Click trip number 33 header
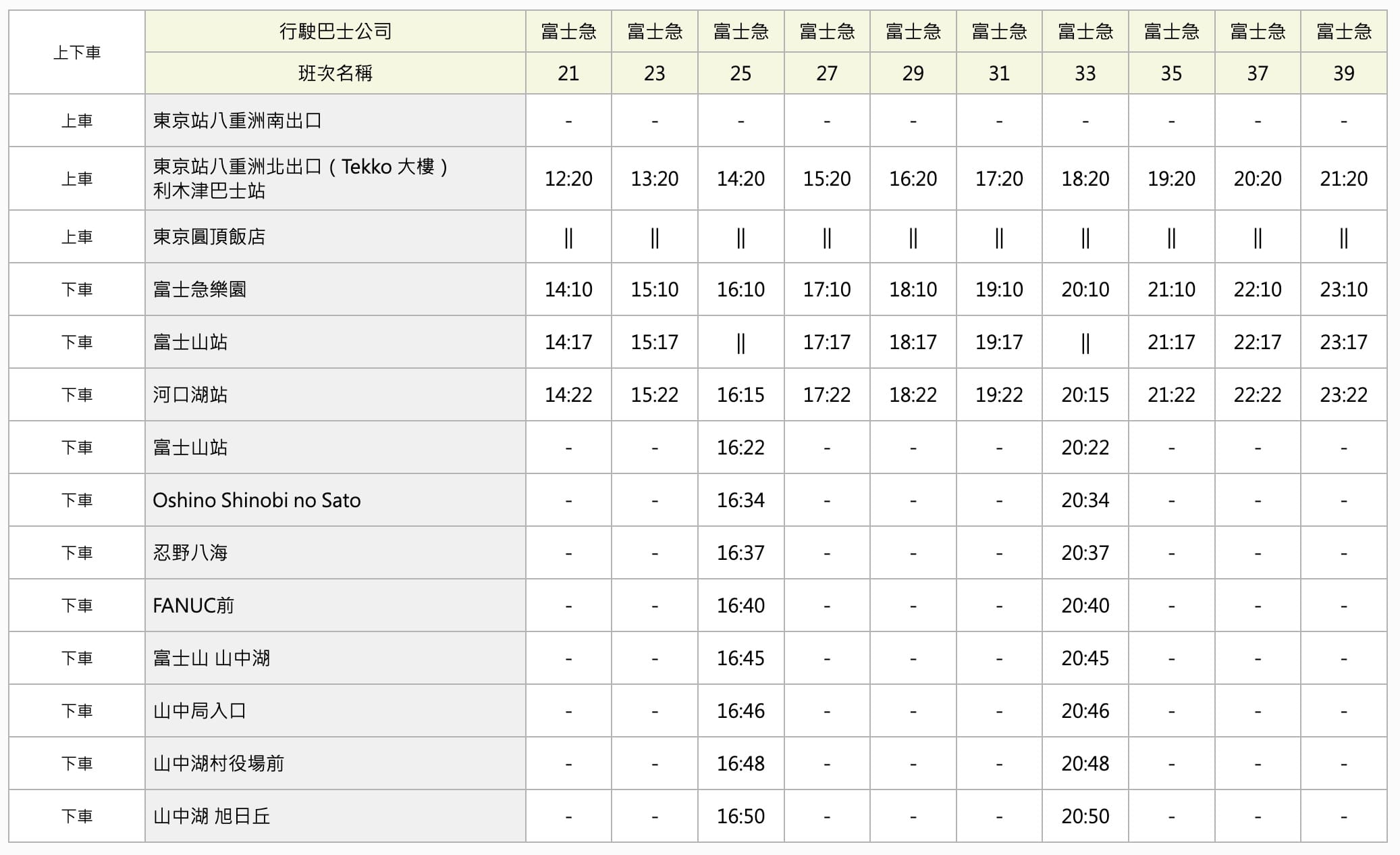 tap(1085, 73)
